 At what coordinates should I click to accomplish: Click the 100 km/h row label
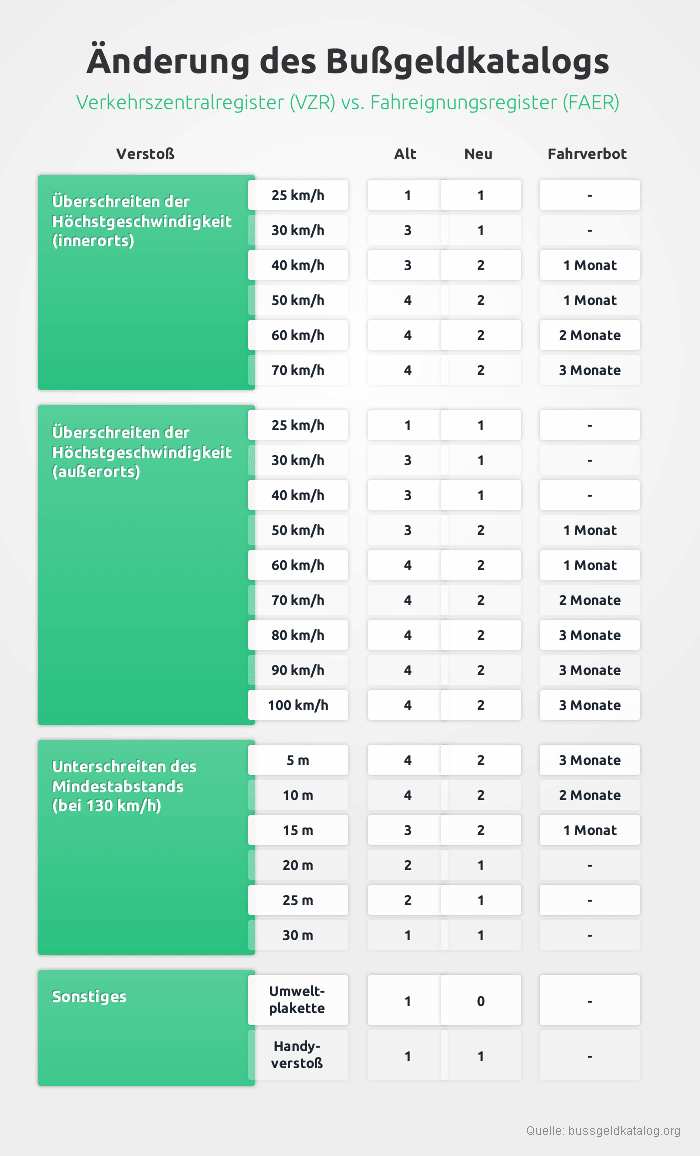click(x=298, y=705)
